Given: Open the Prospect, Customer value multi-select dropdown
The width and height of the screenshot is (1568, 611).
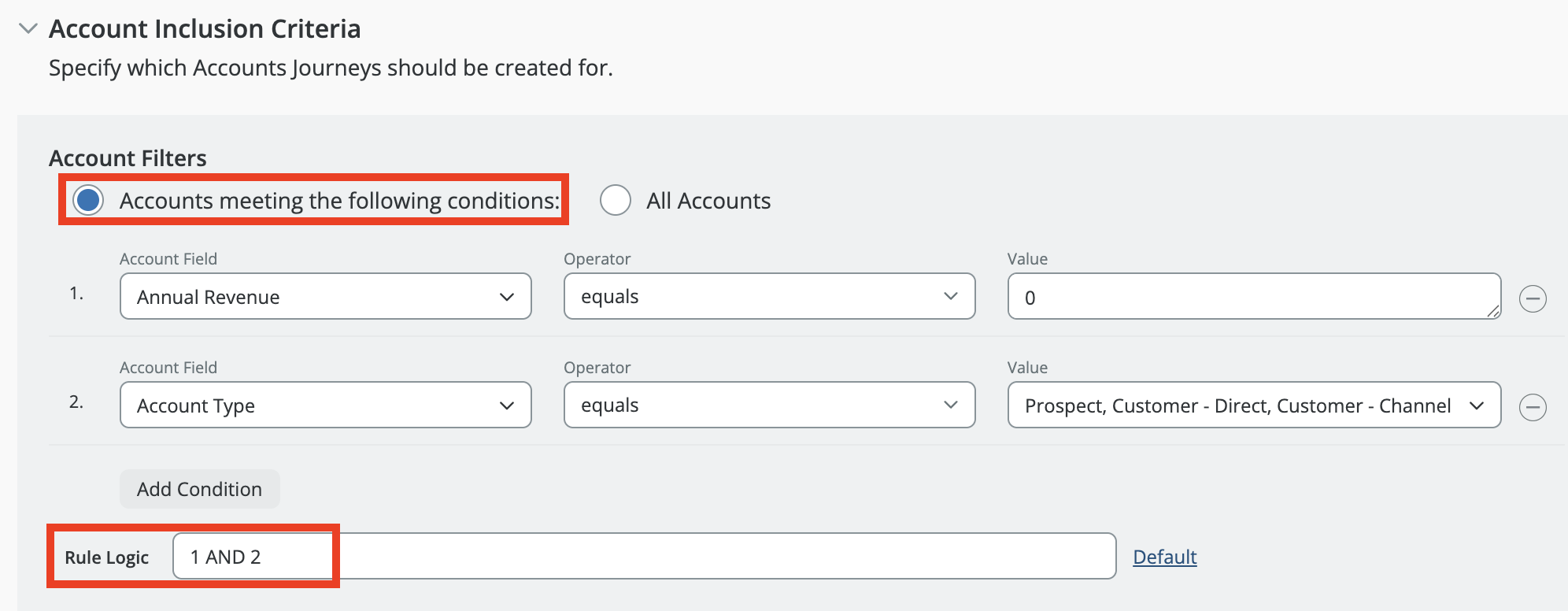Looking at the screenshot, I should click(x=1253, y=405).
